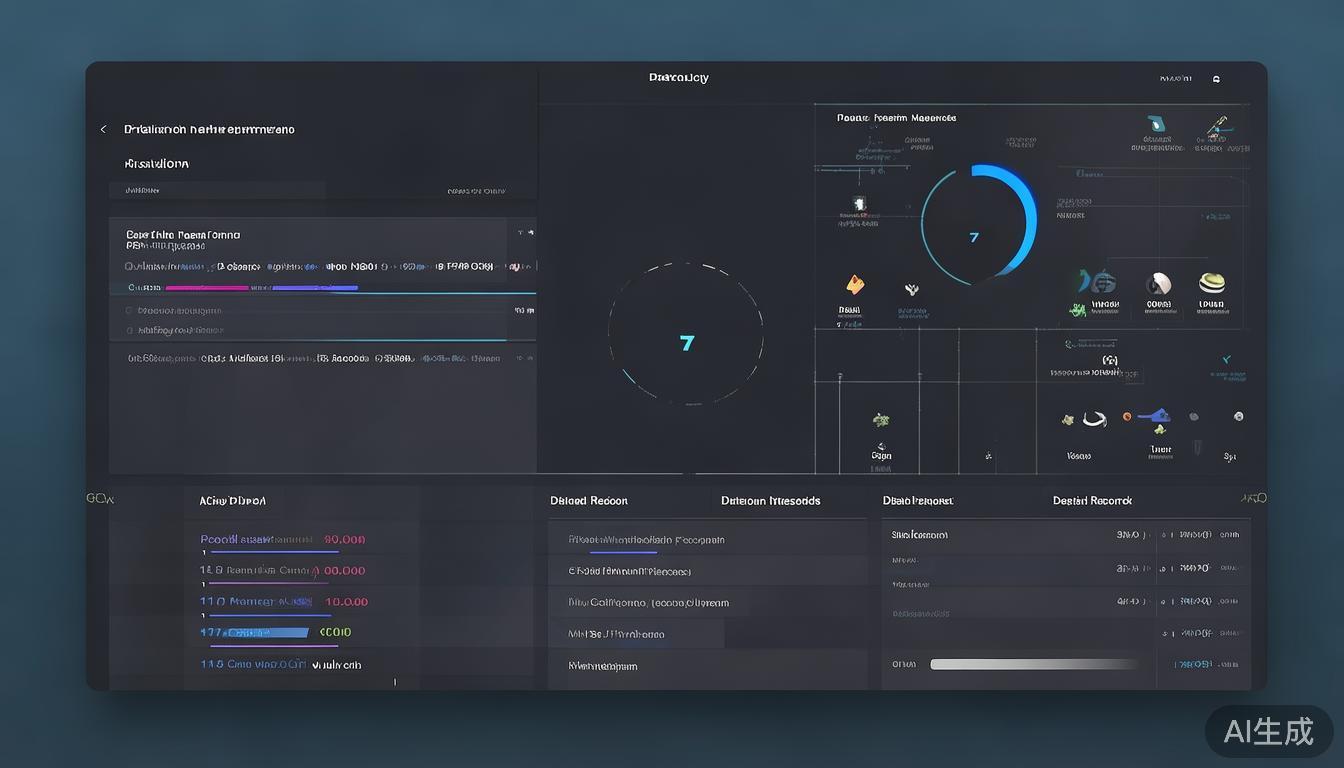This screenshot has height=768, width=1344.
Task: Toggle the second checkbox below the colored bar
Action: [x=129, y=329]
